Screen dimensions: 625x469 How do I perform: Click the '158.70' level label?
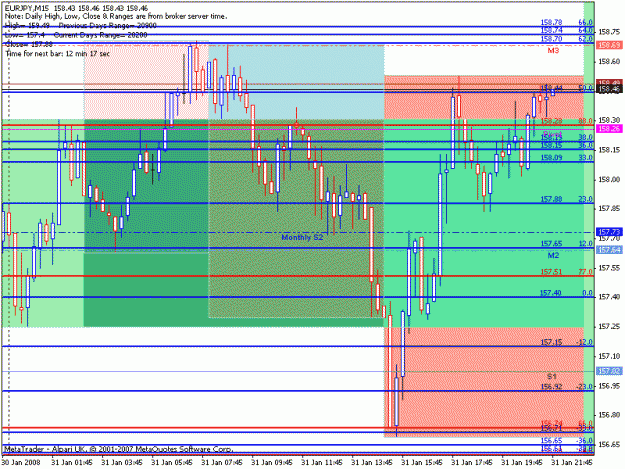click(x=551, y=39)
